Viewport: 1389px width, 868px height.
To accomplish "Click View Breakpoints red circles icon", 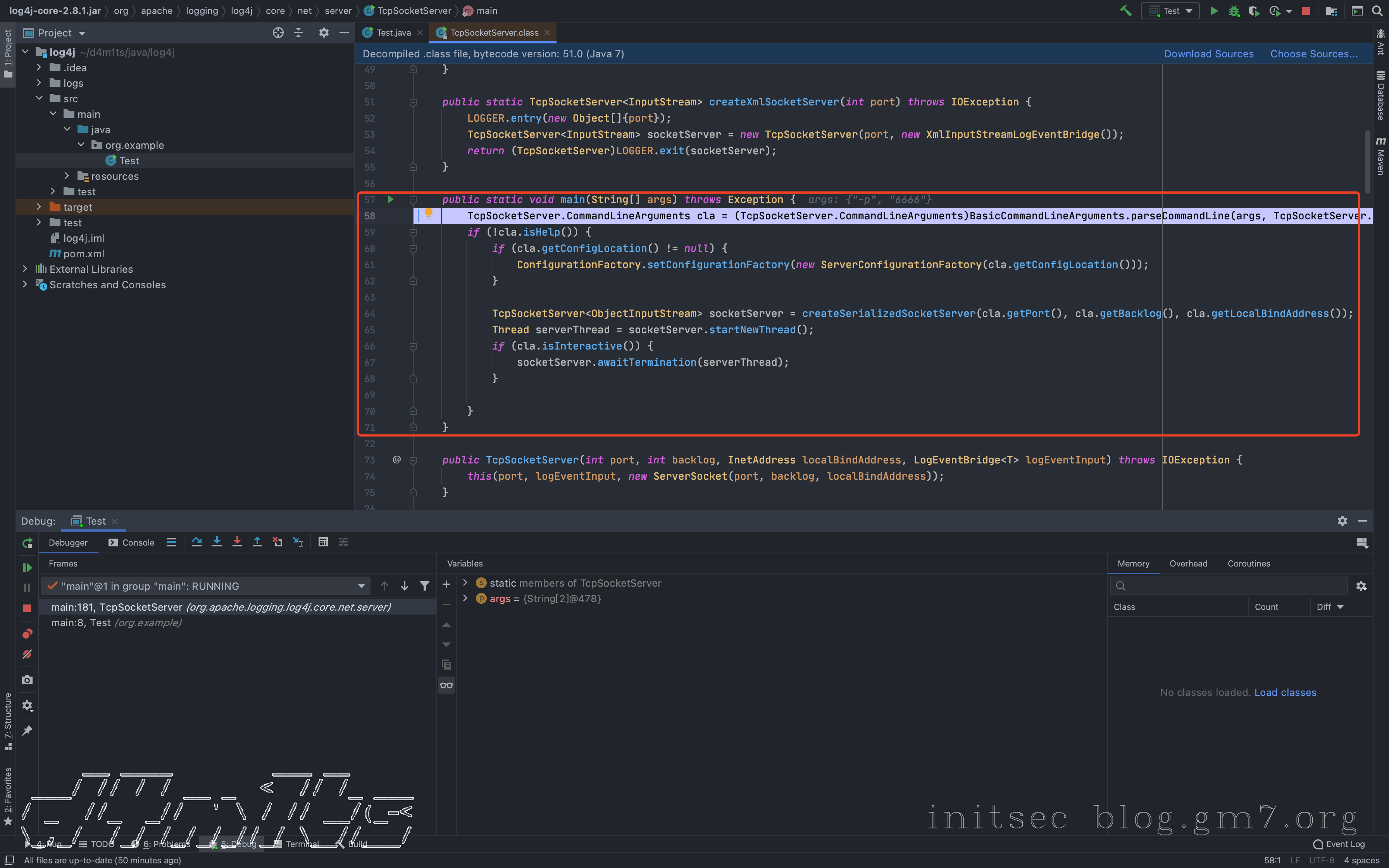I will [27, 634].
